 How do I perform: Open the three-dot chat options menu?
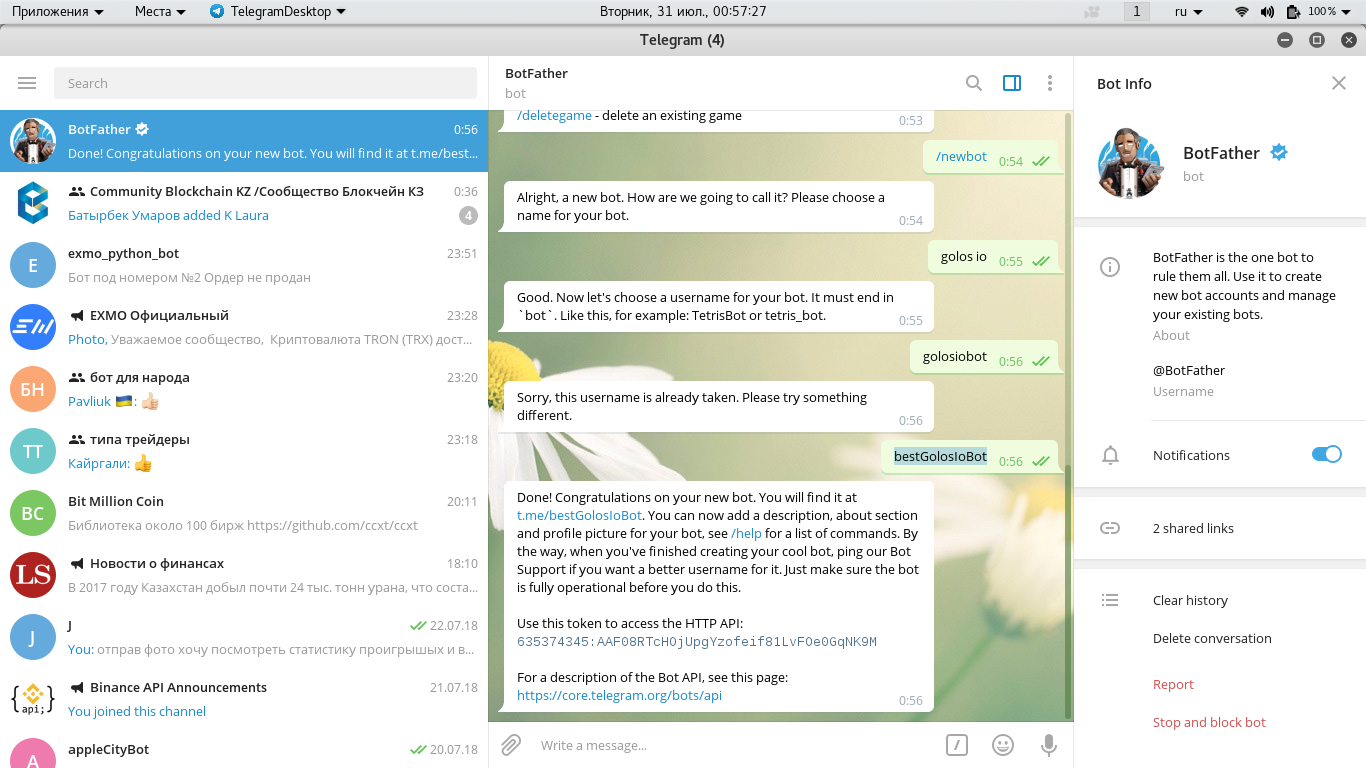[x=1049, y=83]
